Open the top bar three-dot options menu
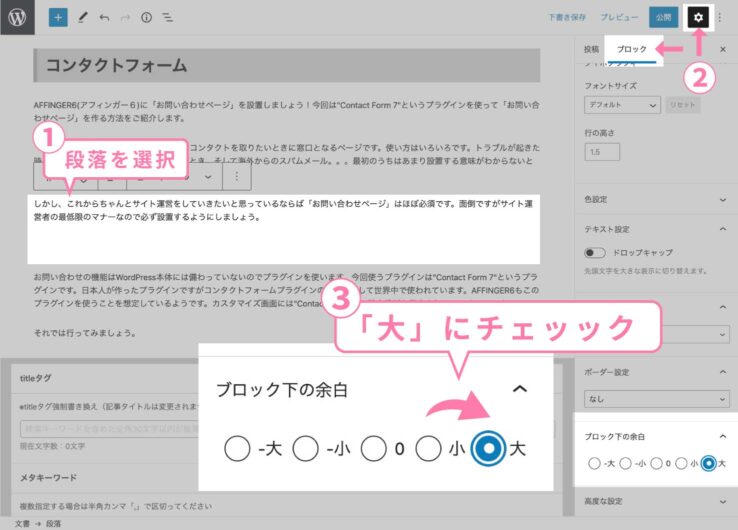 tap(720, 18)
